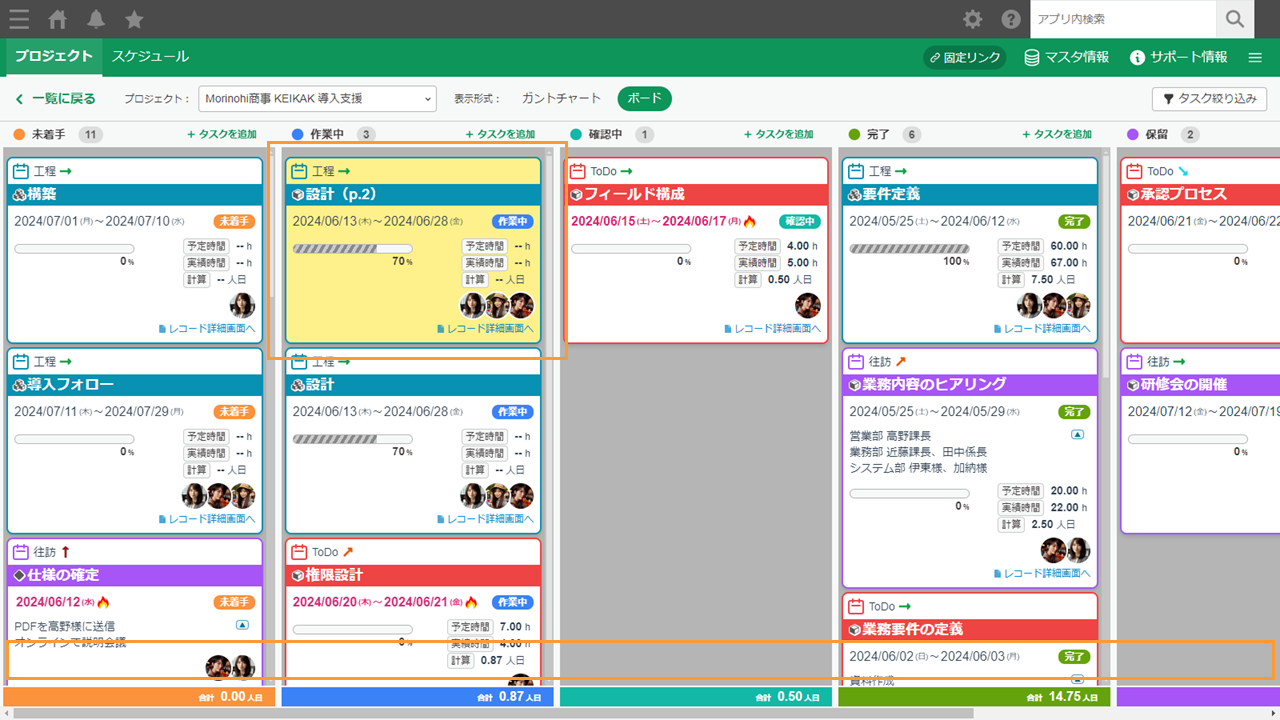1280x720 pixels.
Task: Click calendar icon on 要件定義 card
Action: point(856,171)
